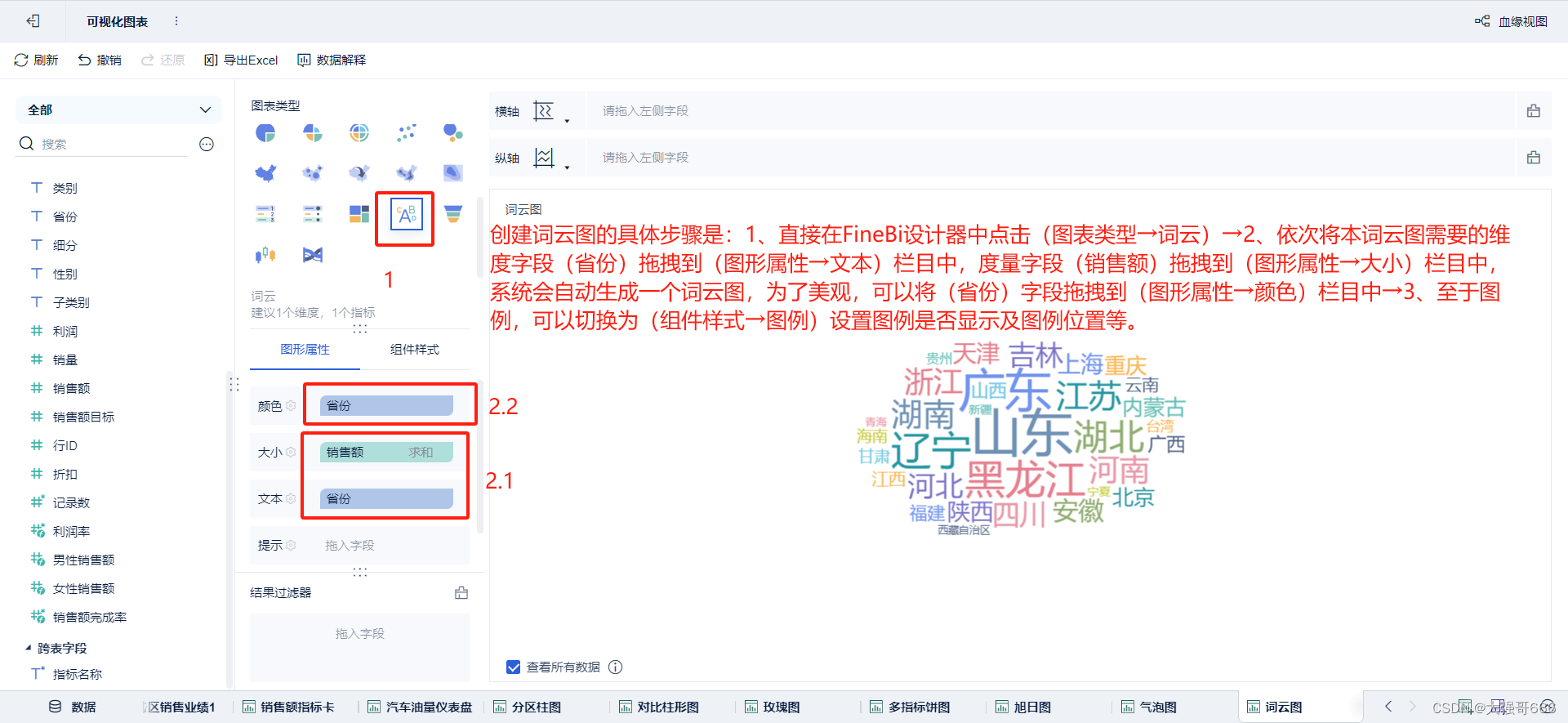Open the 横轴 axis options dropdown
The height and width of the screenshot is (723, 1568).
567,121
